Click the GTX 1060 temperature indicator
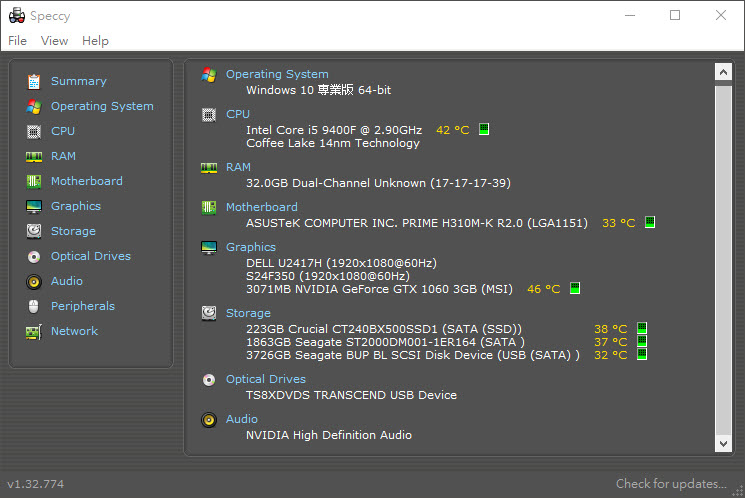This screenshot has height=498, width=745. coord(575,289)
